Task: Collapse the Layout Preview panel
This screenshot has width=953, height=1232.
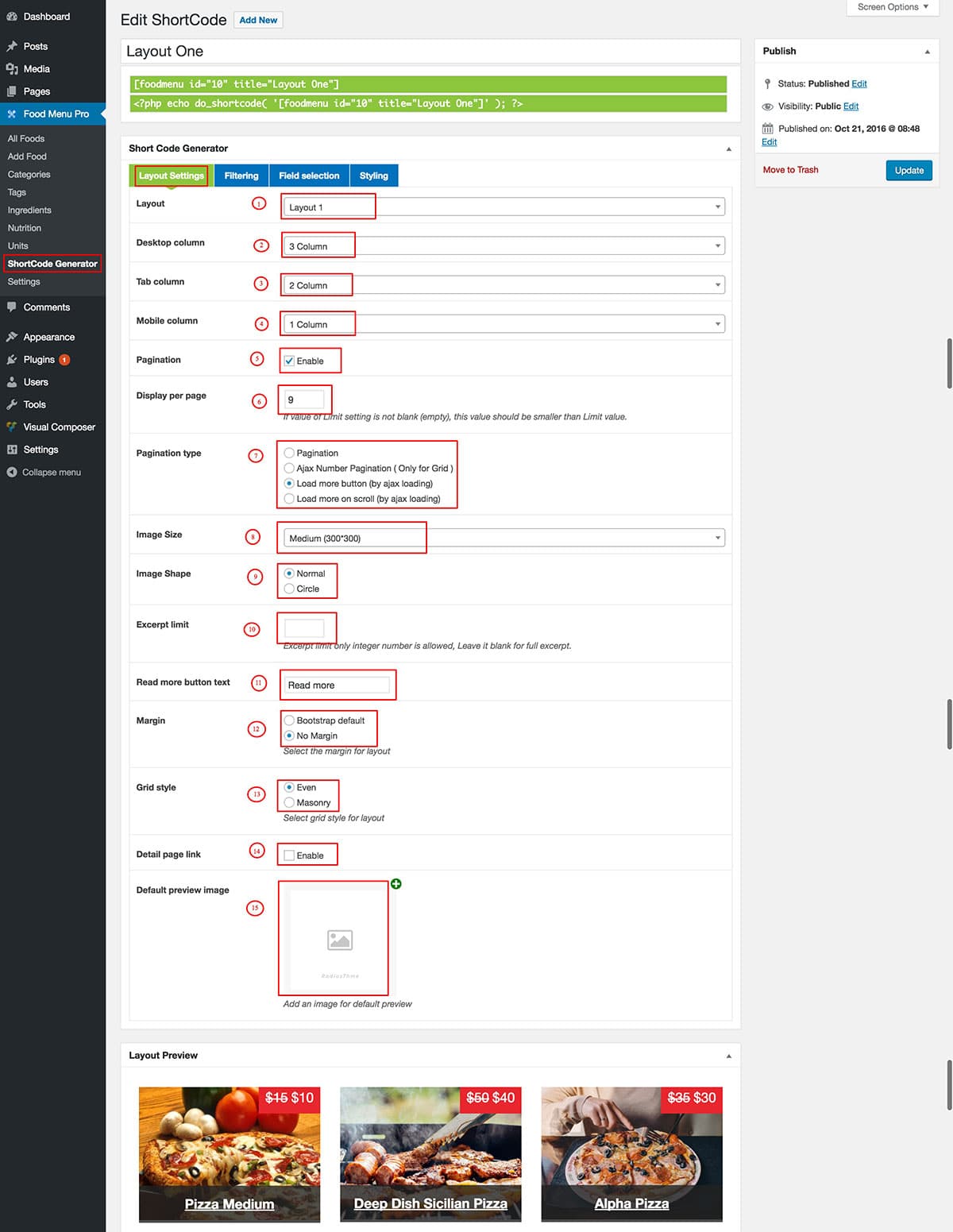Action: click(x=728, y=1056)
